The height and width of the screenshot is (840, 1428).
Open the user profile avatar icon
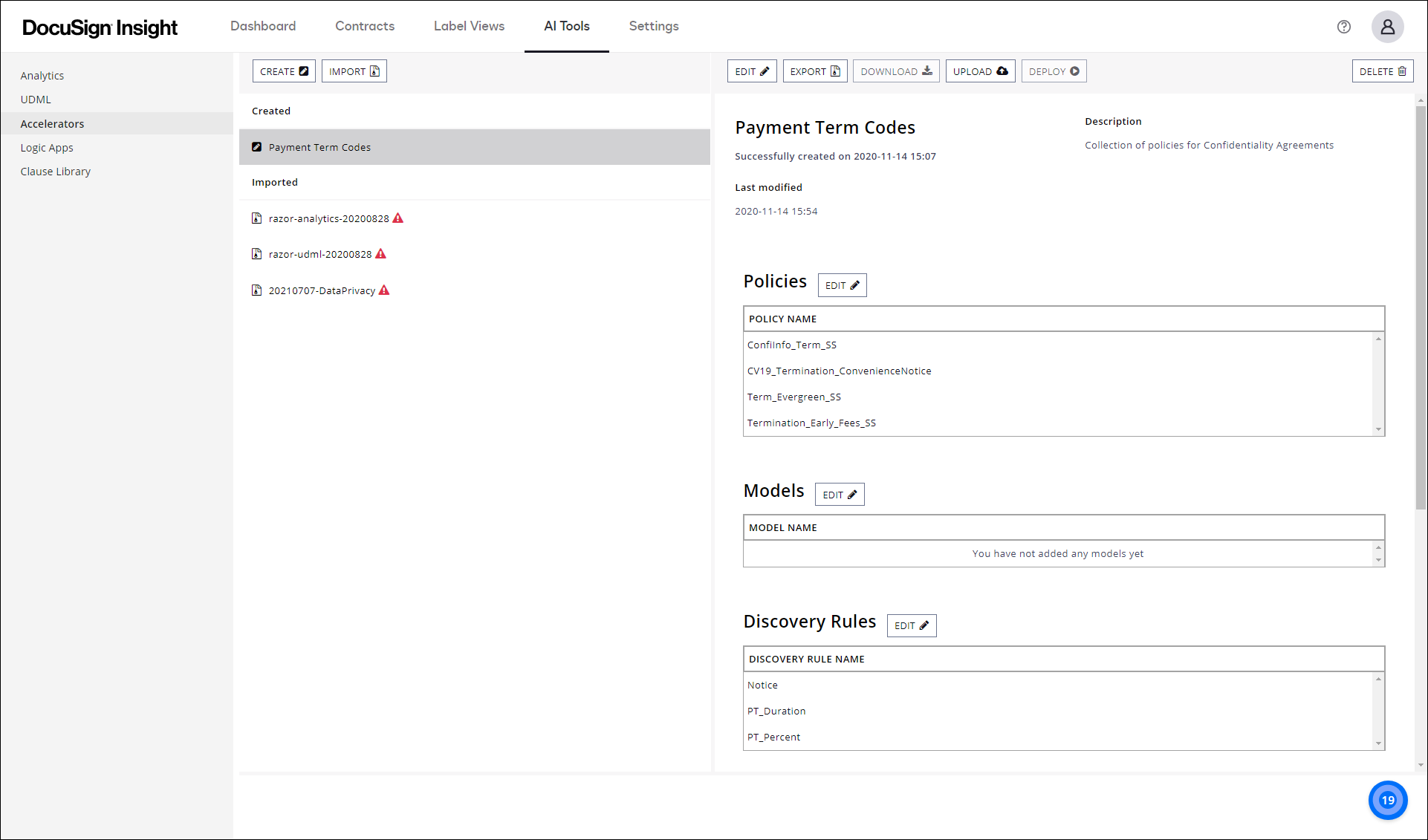tap(1388, 27)
